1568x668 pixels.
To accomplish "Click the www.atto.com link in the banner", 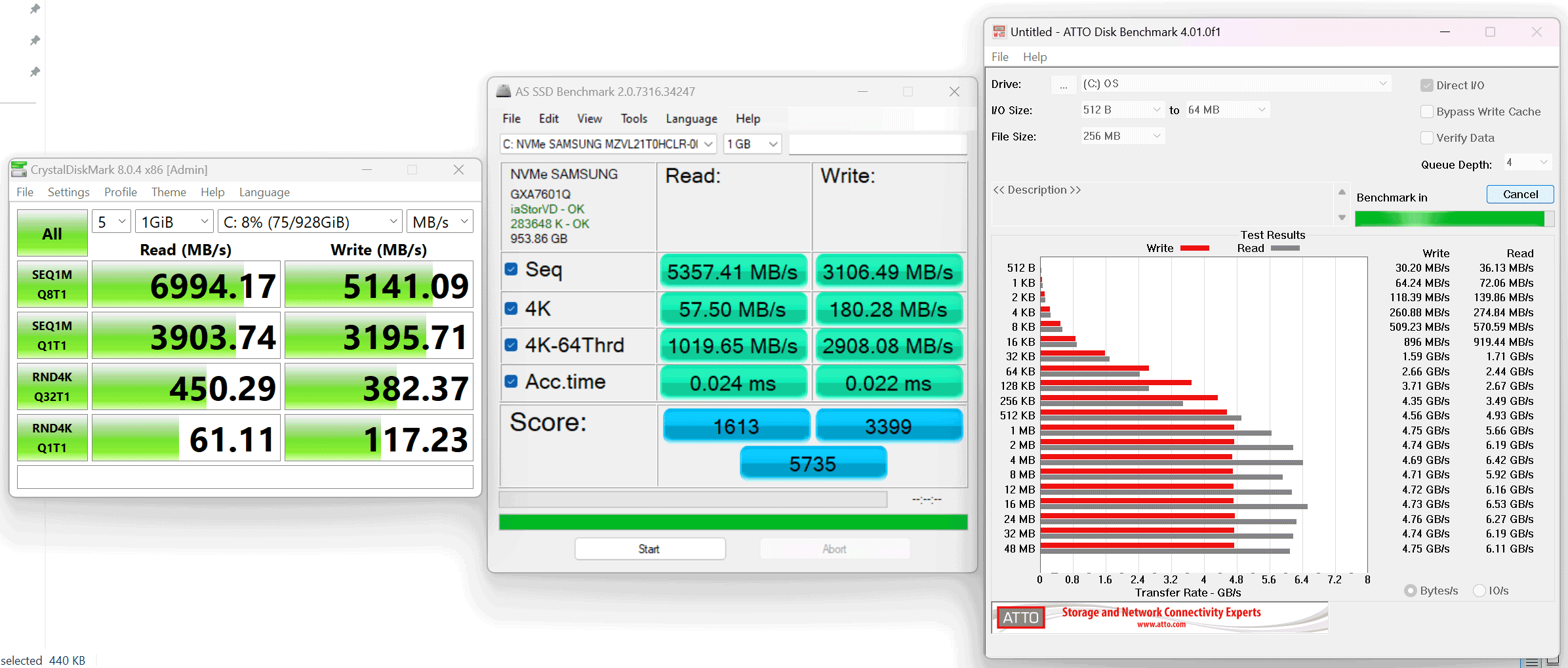I will [x=1161, y=625].
